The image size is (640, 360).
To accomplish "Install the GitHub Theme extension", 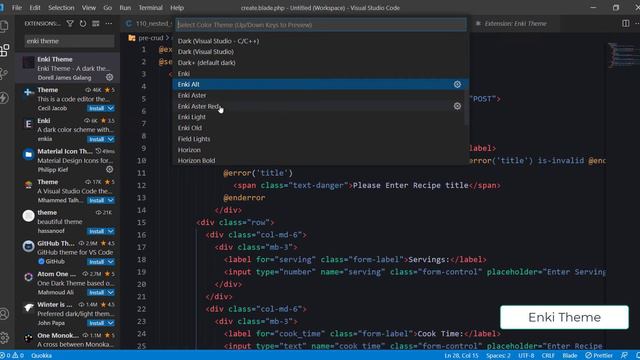I will tap(97, 262).
